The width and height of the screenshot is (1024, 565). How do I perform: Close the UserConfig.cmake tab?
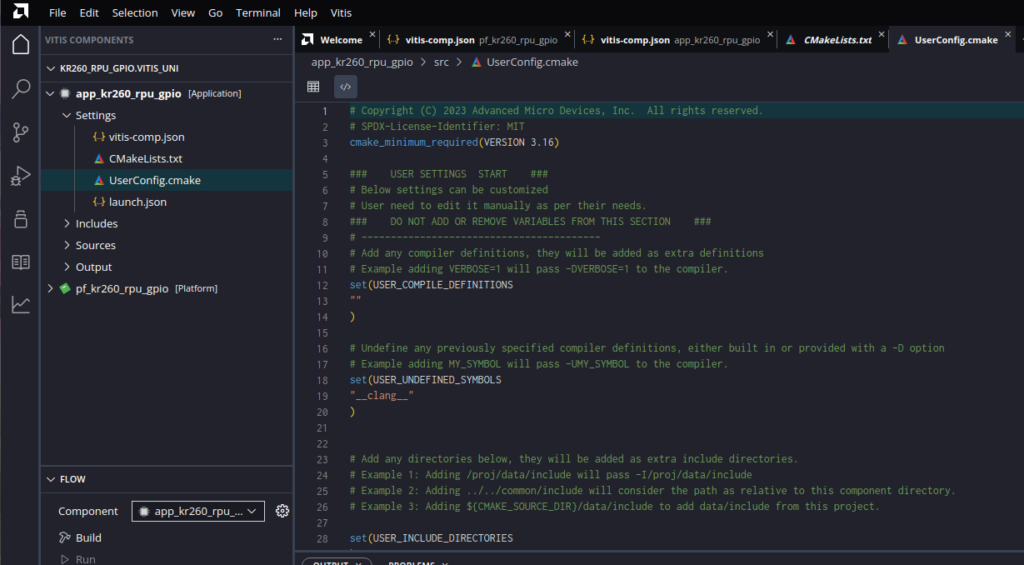(x=1008, y=34)
